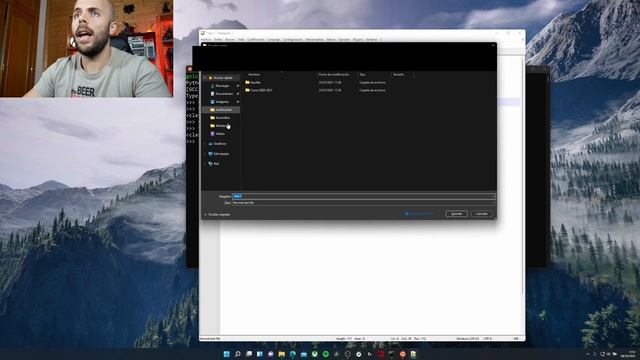Click the Guardar button
The height and width of the screenshot is (360, 640).
[x=456, y=213]
